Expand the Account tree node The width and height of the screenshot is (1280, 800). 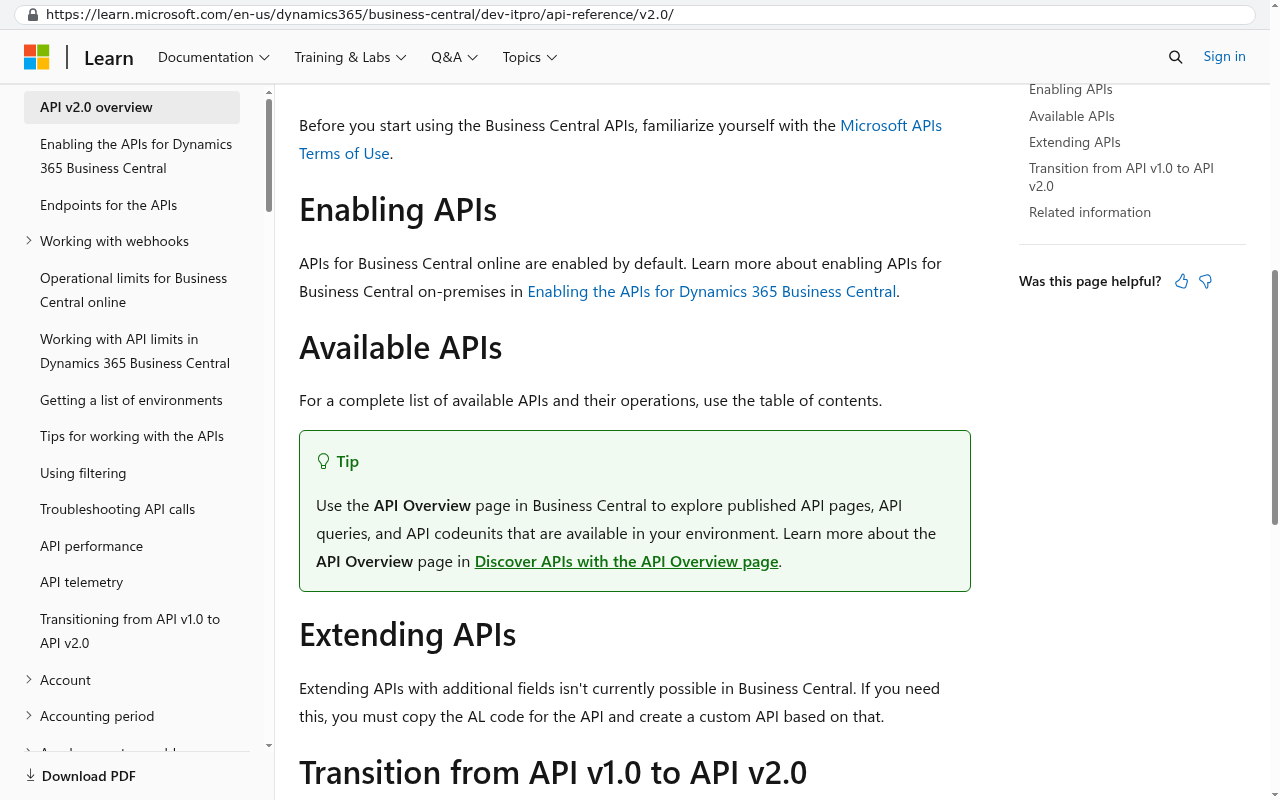tap(29, 680)
